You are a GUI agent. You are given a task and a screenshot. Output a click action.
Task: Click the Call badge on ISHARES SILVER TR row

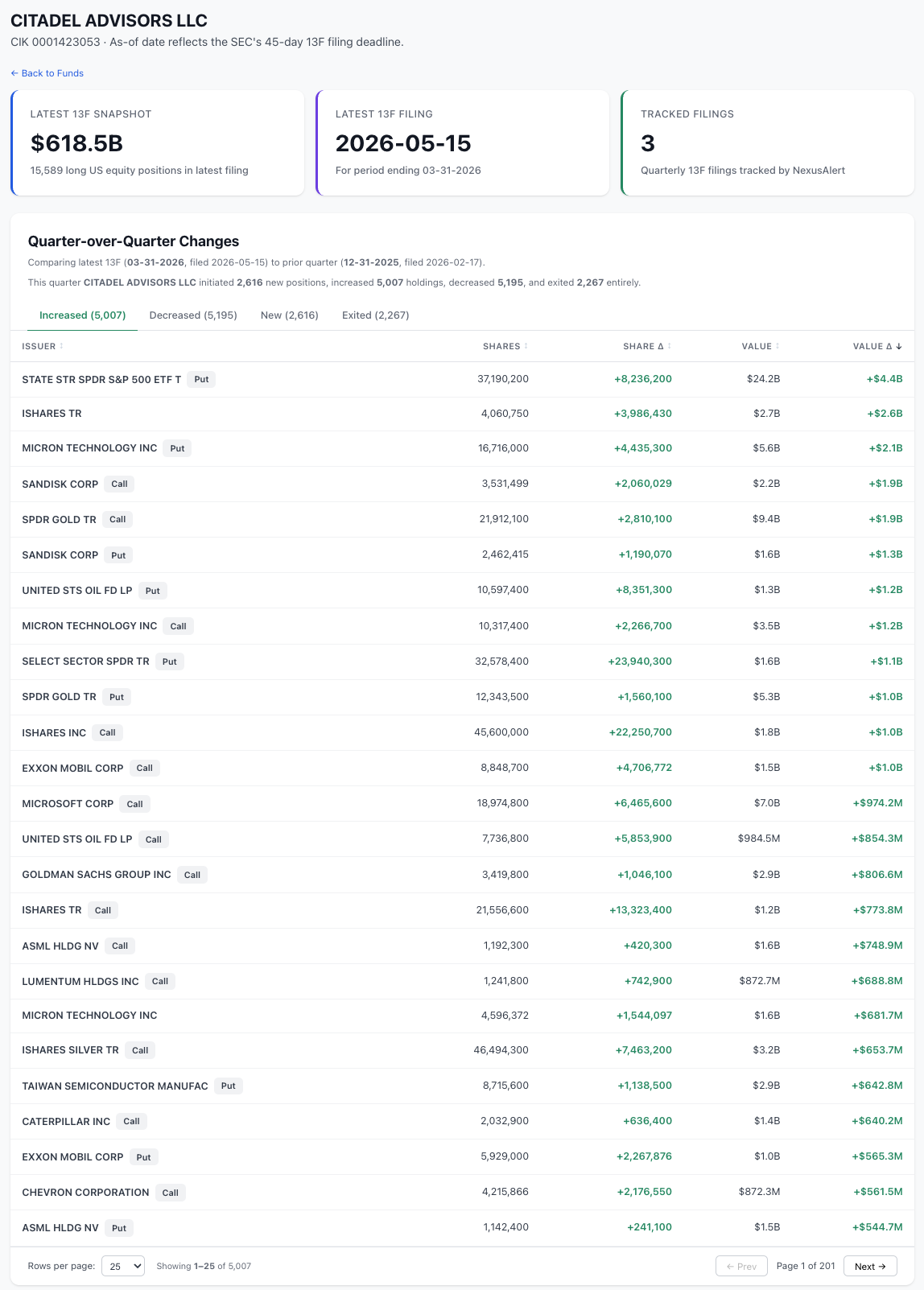tap(140, 1049)
